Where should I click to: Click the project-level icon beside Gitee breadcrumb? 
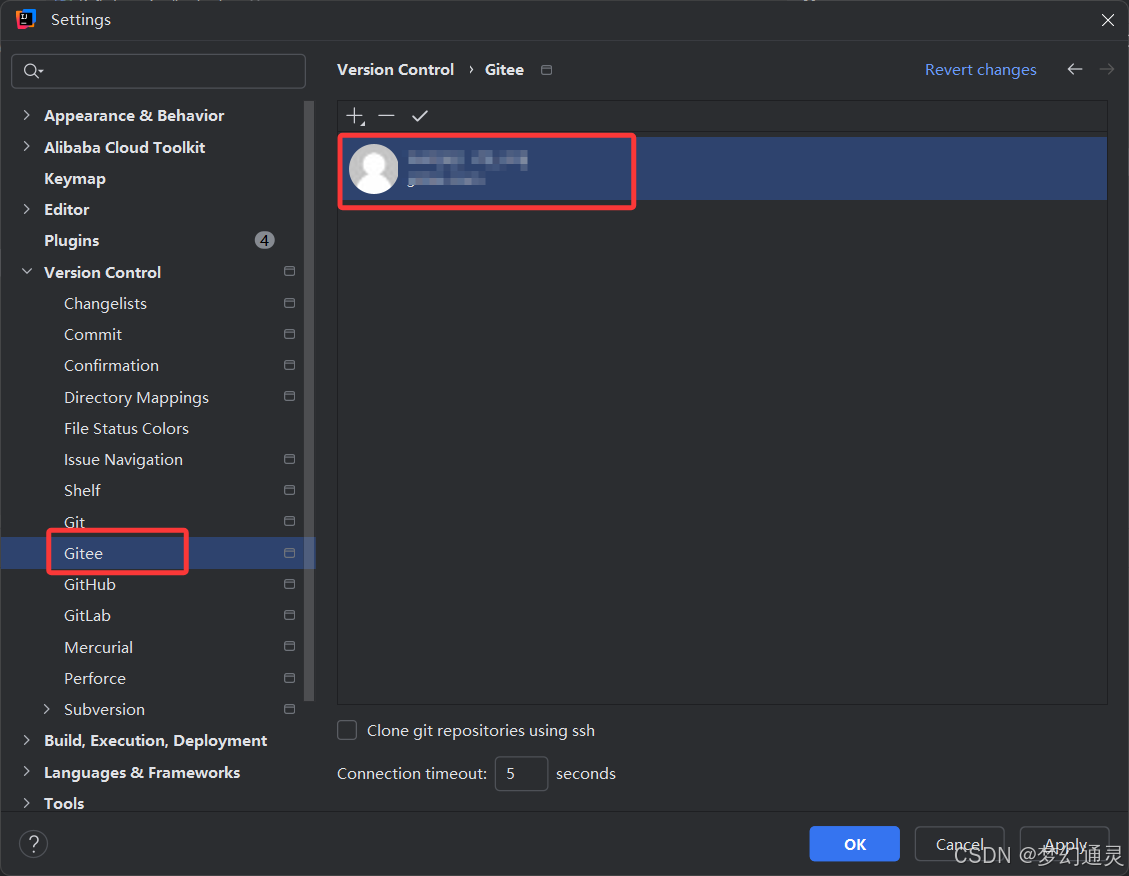pos(546,70)
